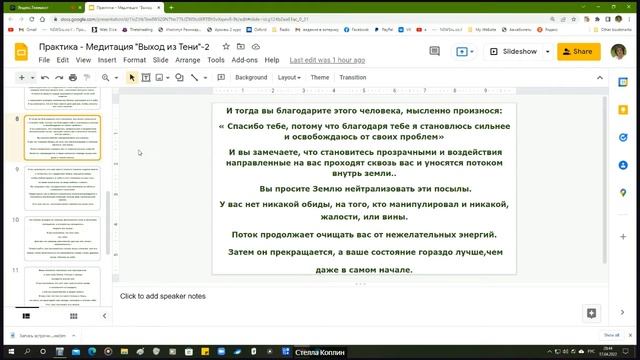640x360 pixels.
Task: Open Present to meeting dropdown arrow
Action: tap(472, 51)
